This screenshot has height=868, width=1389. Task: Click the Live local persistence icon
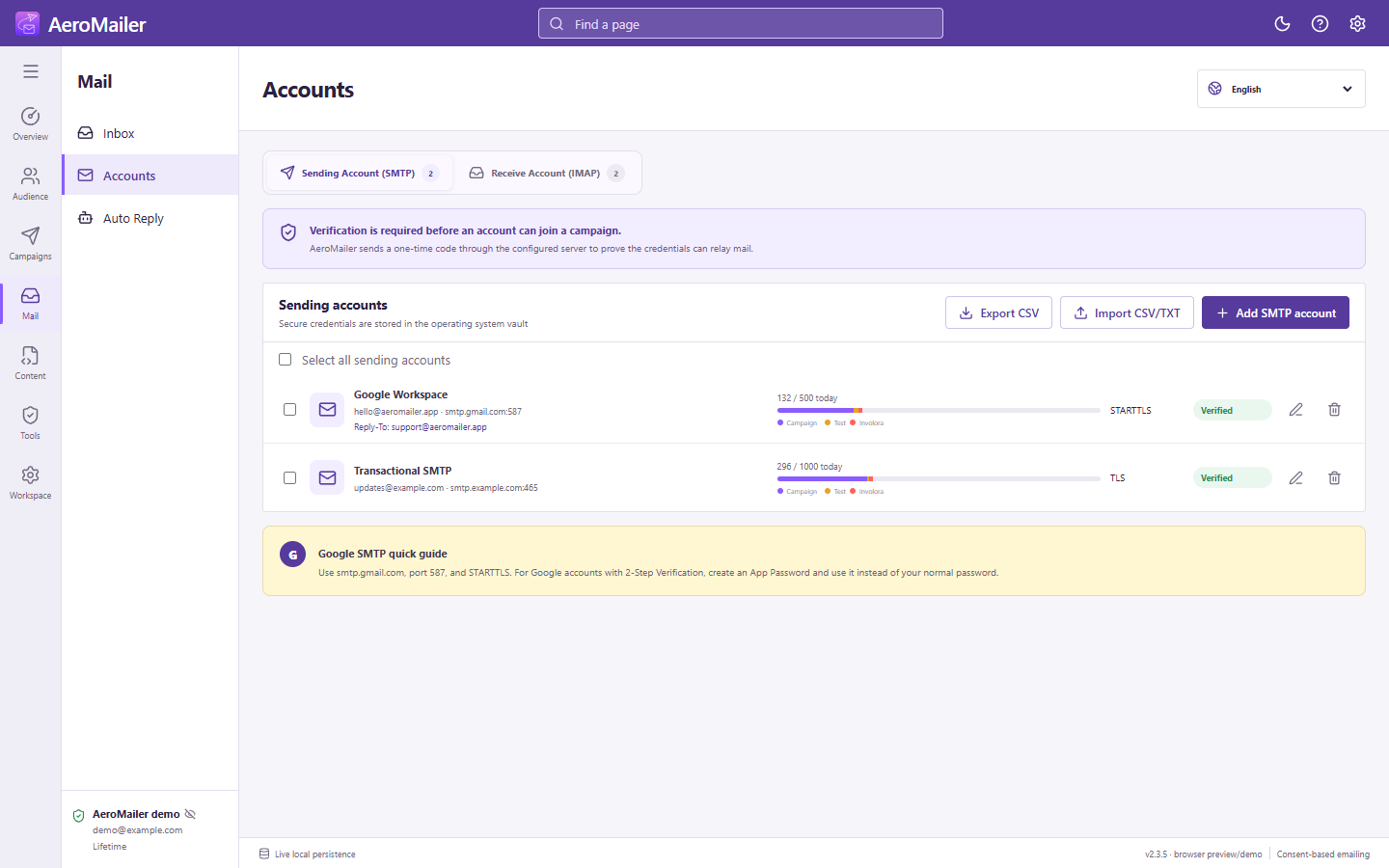click(264, 854)
